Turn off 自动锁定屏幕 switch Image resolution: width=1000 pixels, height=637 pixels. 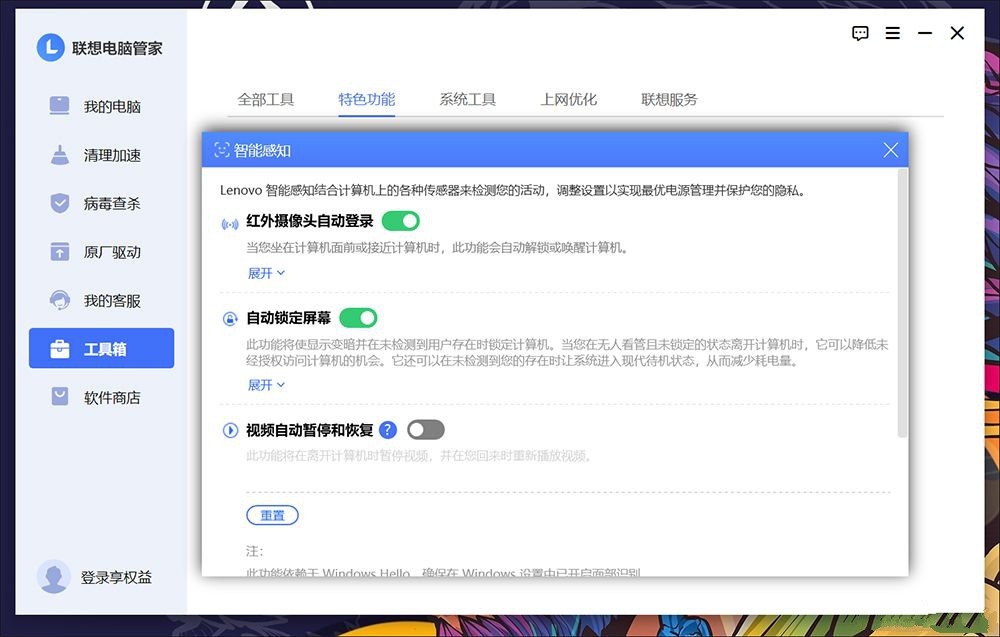(358, 318)
